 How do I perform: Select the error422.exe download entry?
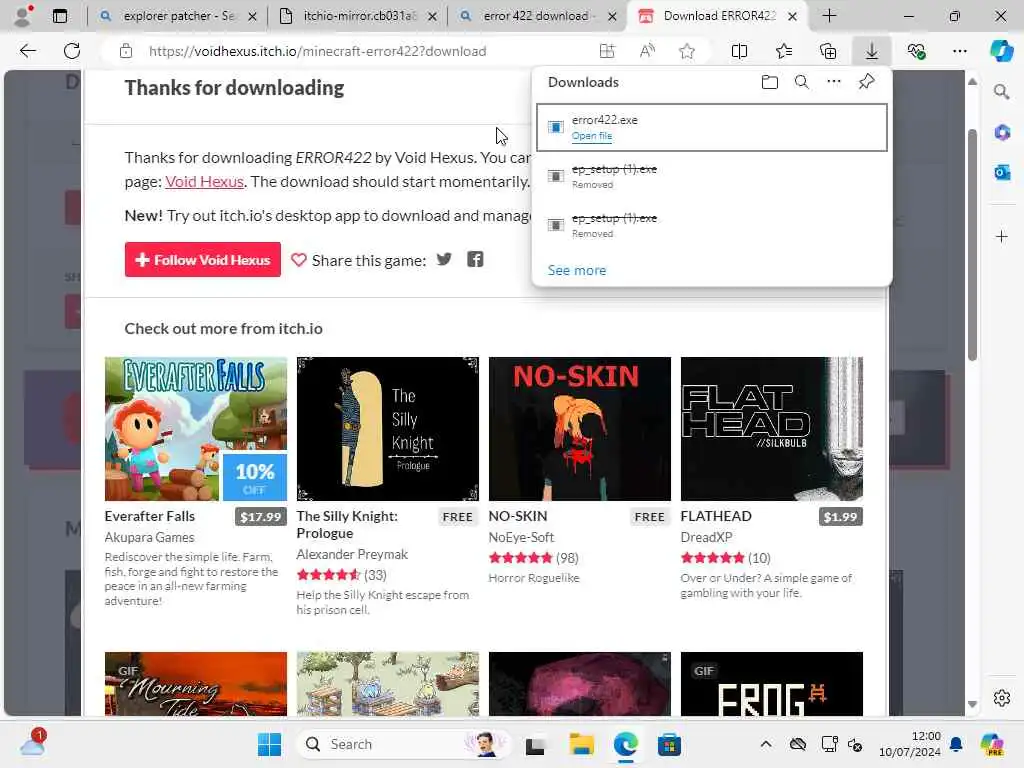pos(712,127)
